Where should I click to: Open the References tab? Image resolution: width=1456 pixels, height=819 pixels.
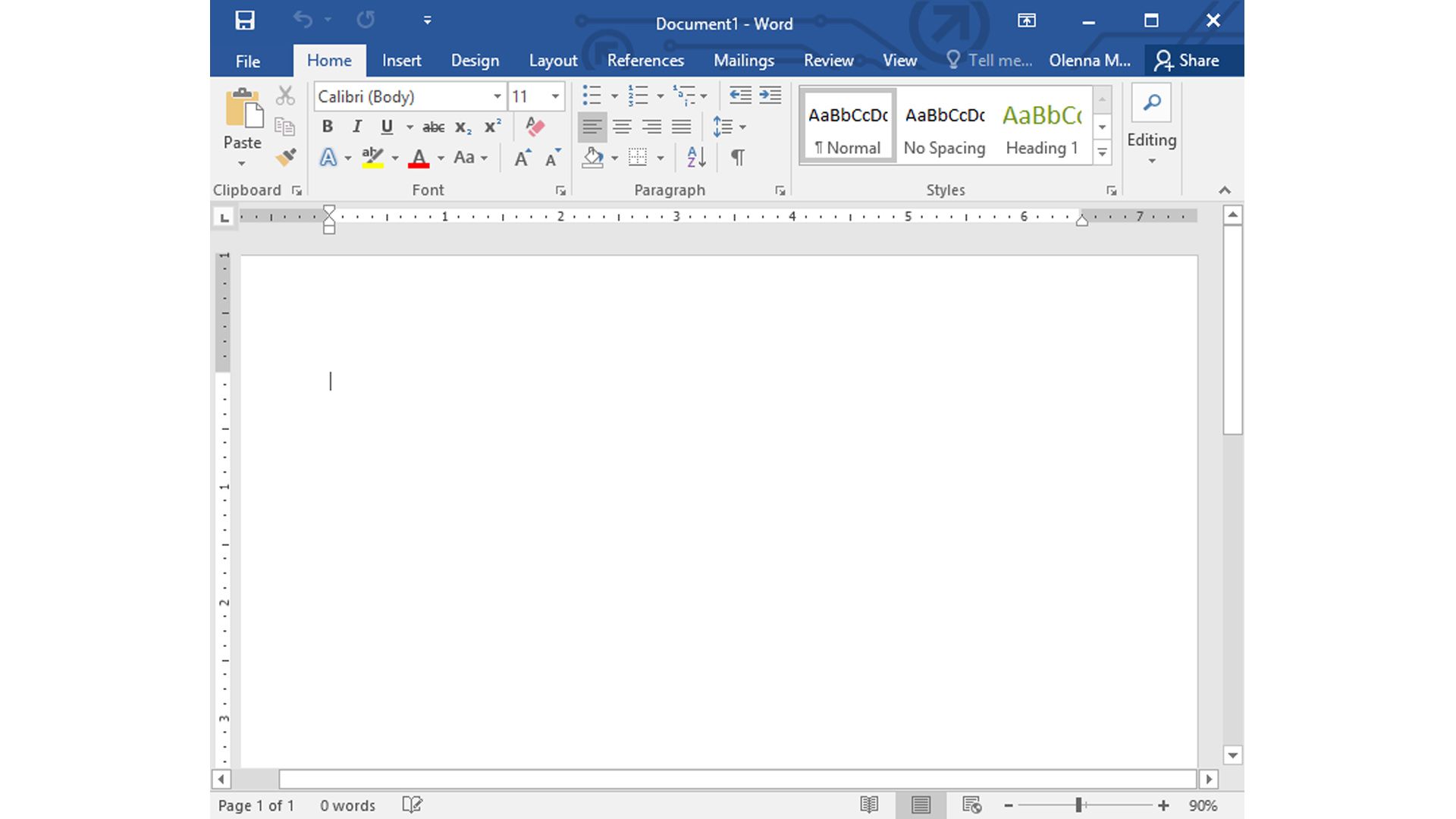click(x=645, y=61)
